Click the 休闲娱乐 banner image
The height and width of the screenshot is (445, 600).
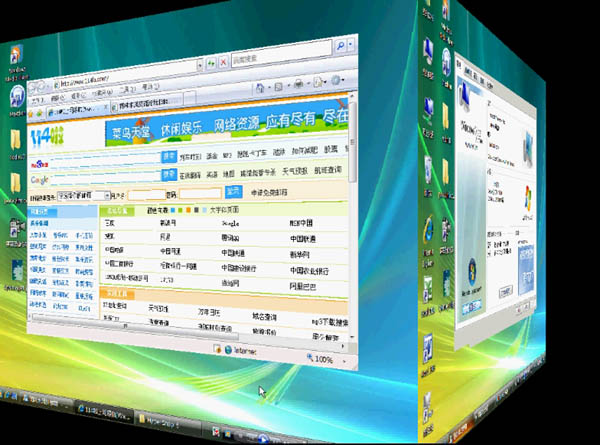coord(227,123)
